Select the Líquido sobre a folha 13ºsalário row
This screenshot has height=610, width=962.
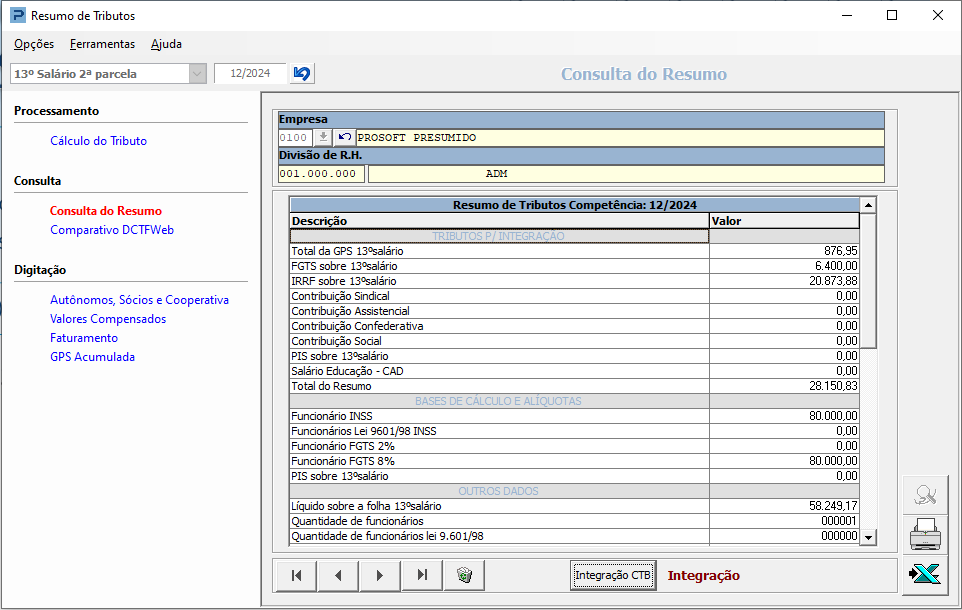coord(574,506)
